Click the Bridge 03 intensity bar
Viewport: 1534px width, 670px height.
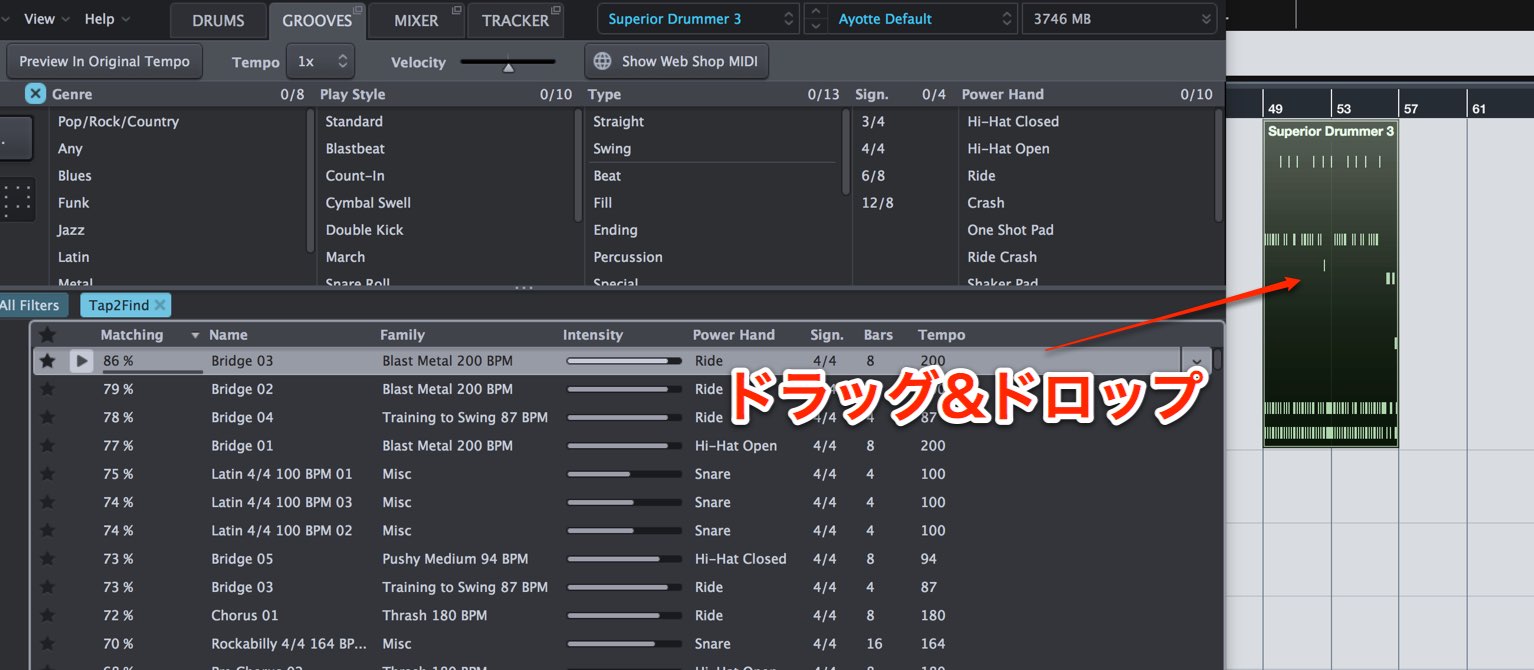click(624, 361)
